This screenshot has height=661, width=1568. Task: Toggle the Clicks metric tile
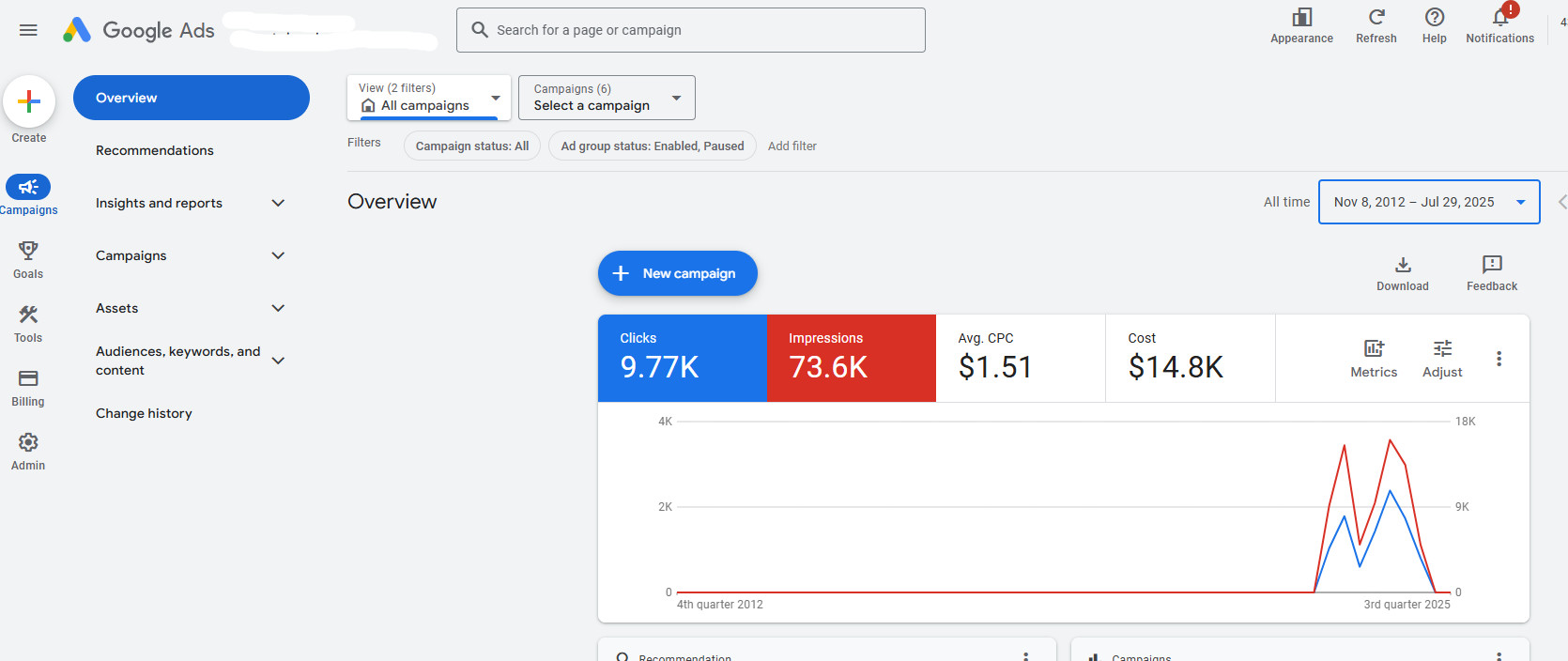tap(683, 358)
